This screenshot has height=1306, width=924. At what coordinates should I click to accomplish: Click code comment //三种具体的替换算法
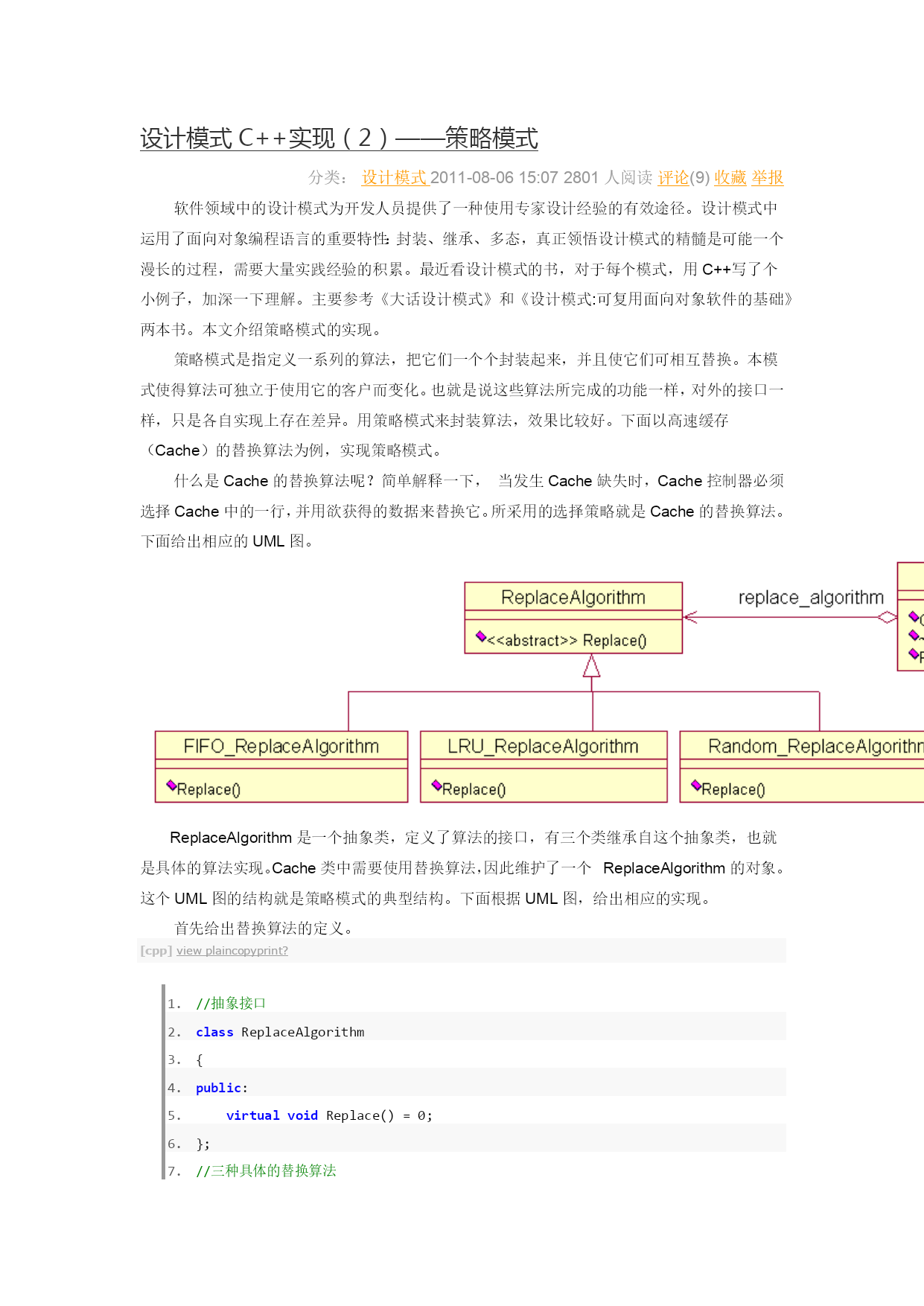(266, 1171)
